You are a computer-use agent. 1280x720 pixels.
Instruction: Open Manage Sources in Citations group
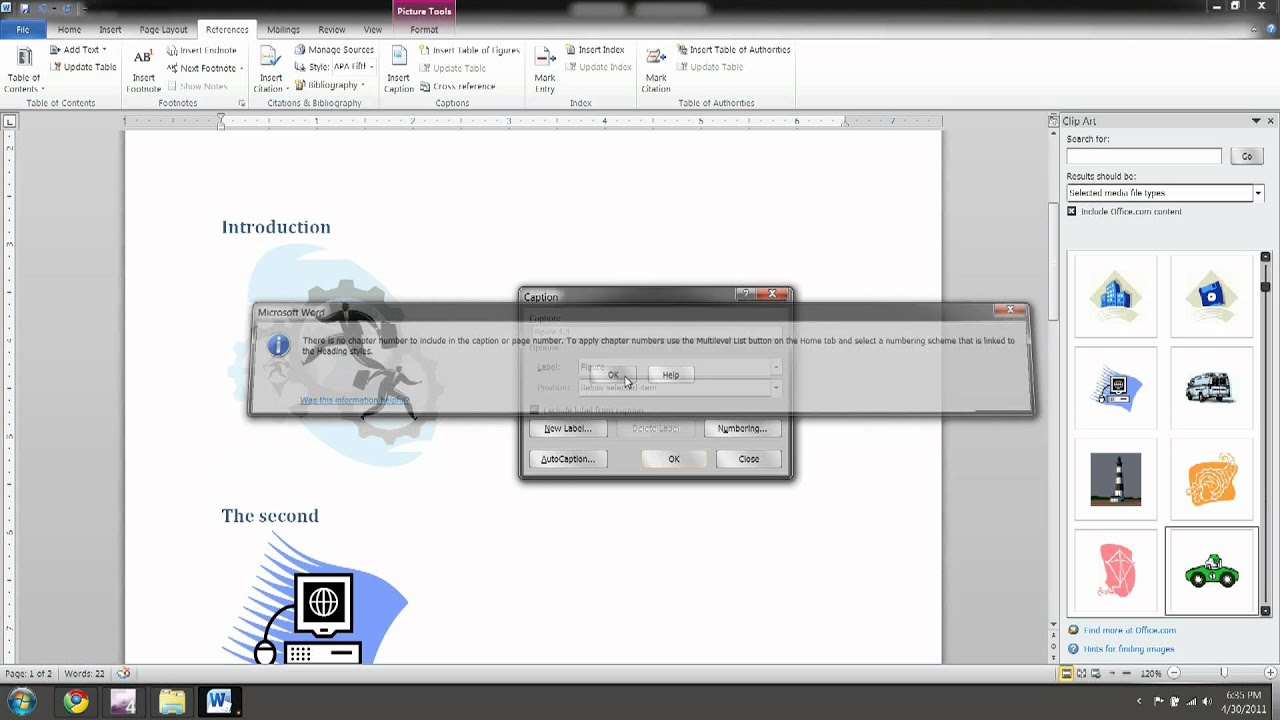point(334,50)
